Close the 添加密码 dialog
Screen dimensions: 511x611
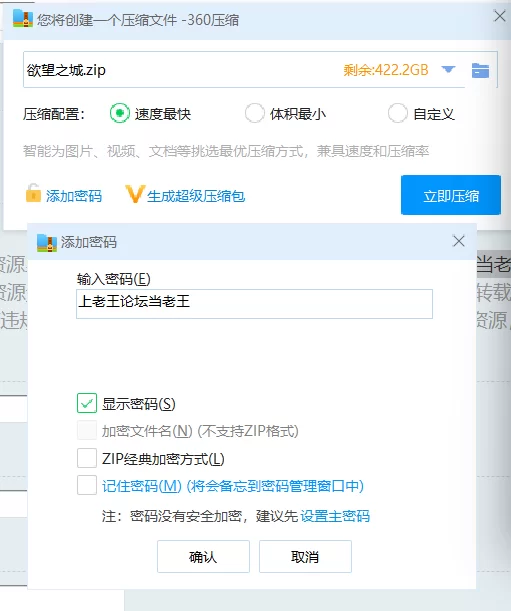[x=459, y=241]
